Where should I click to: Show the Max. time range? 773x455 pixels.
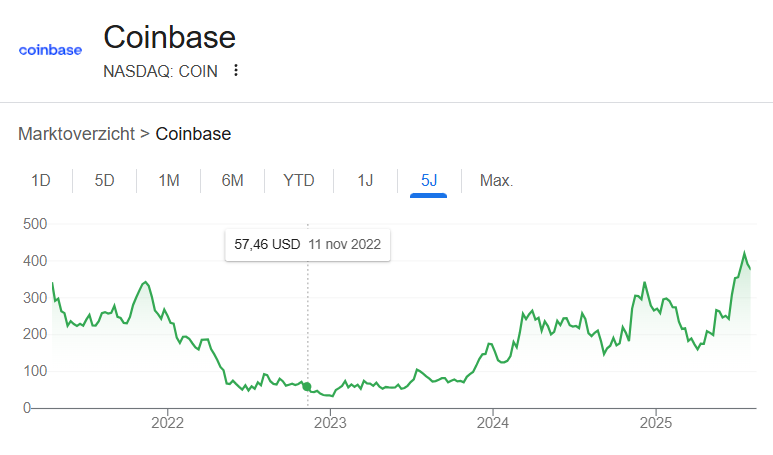click(x=496, y=181)
